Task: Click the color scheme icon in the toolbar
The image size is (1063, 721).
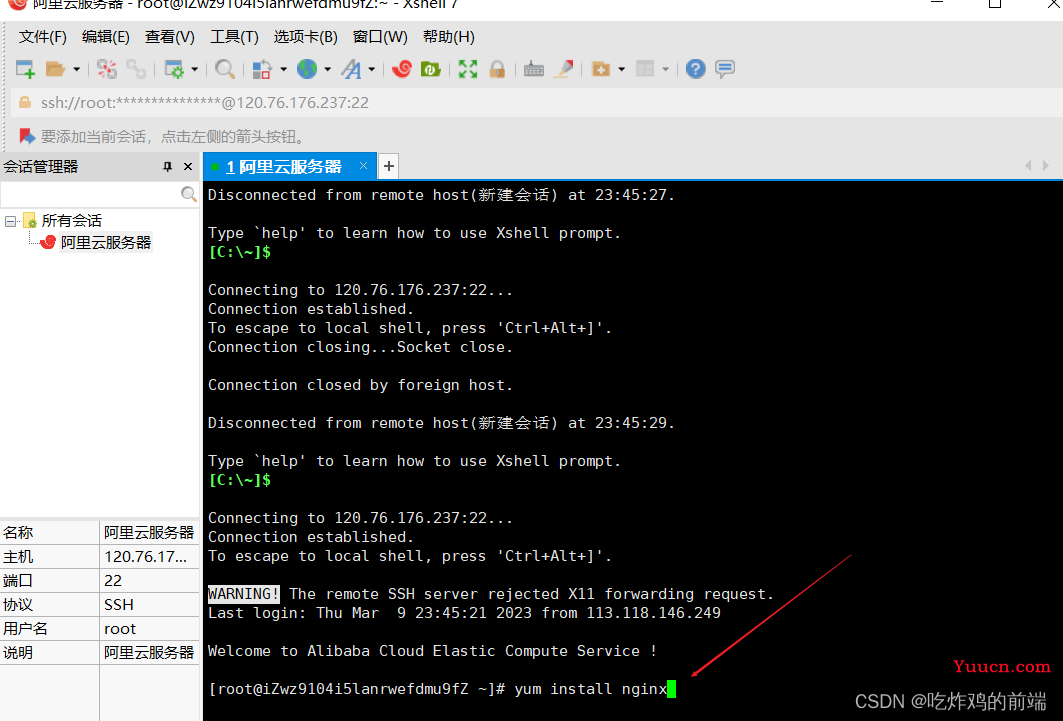Action: (x=262, y=68)
